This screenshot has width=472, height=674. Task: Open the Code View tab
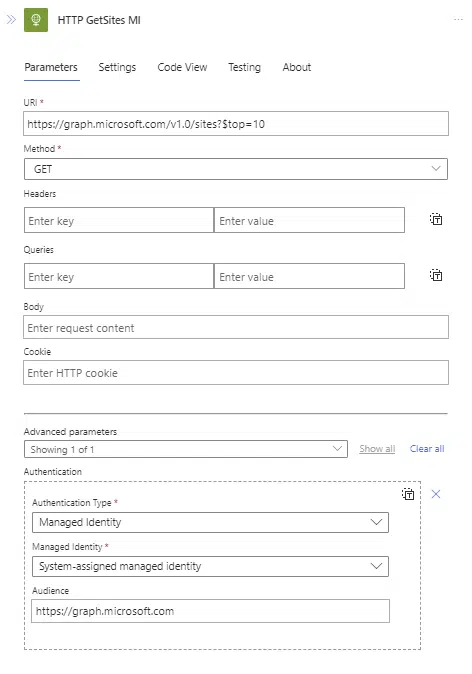pos(182,67)
